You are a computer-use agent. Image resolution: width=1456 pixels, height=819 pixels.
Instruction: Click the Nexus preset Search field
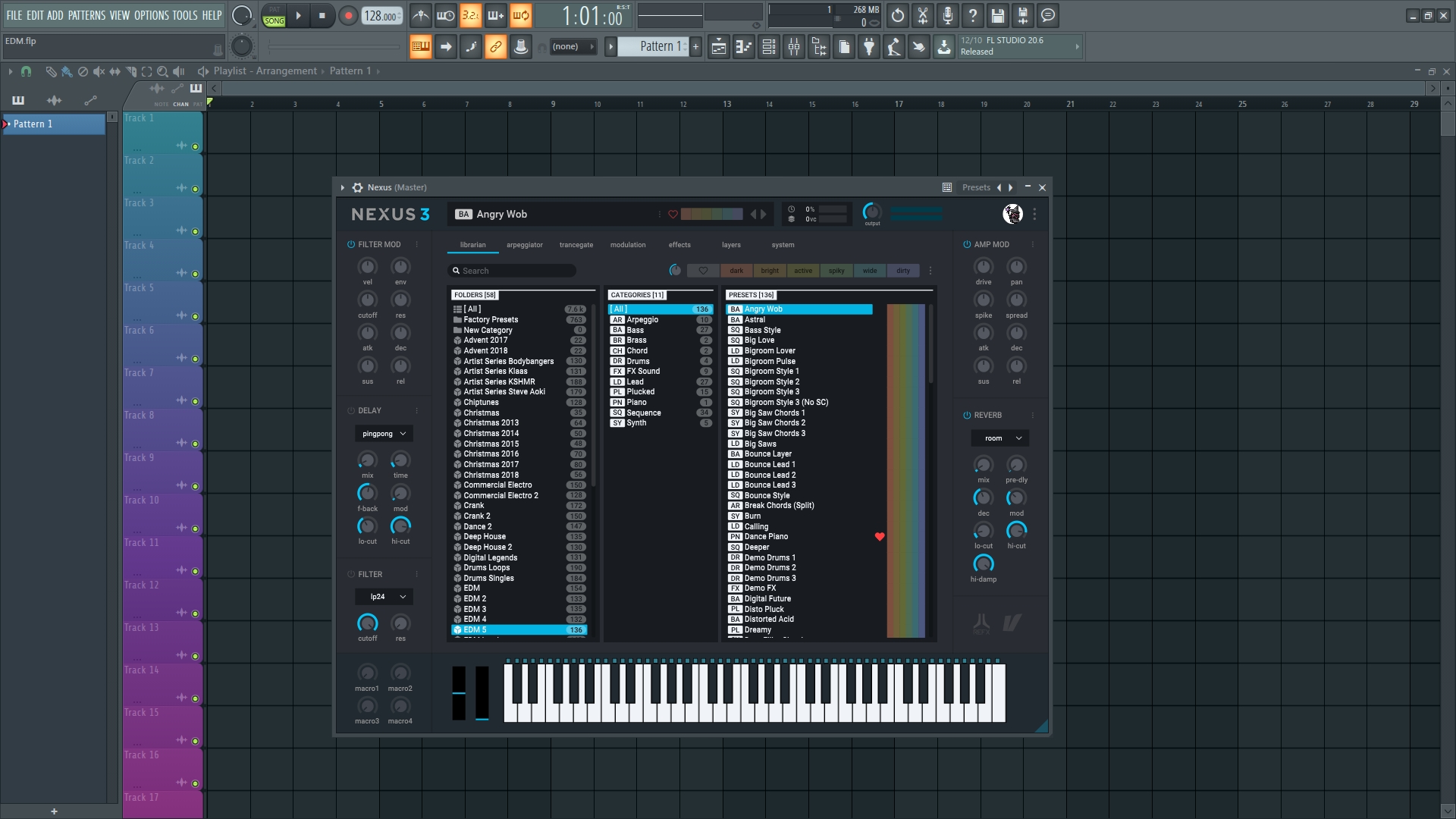(512, 271)
